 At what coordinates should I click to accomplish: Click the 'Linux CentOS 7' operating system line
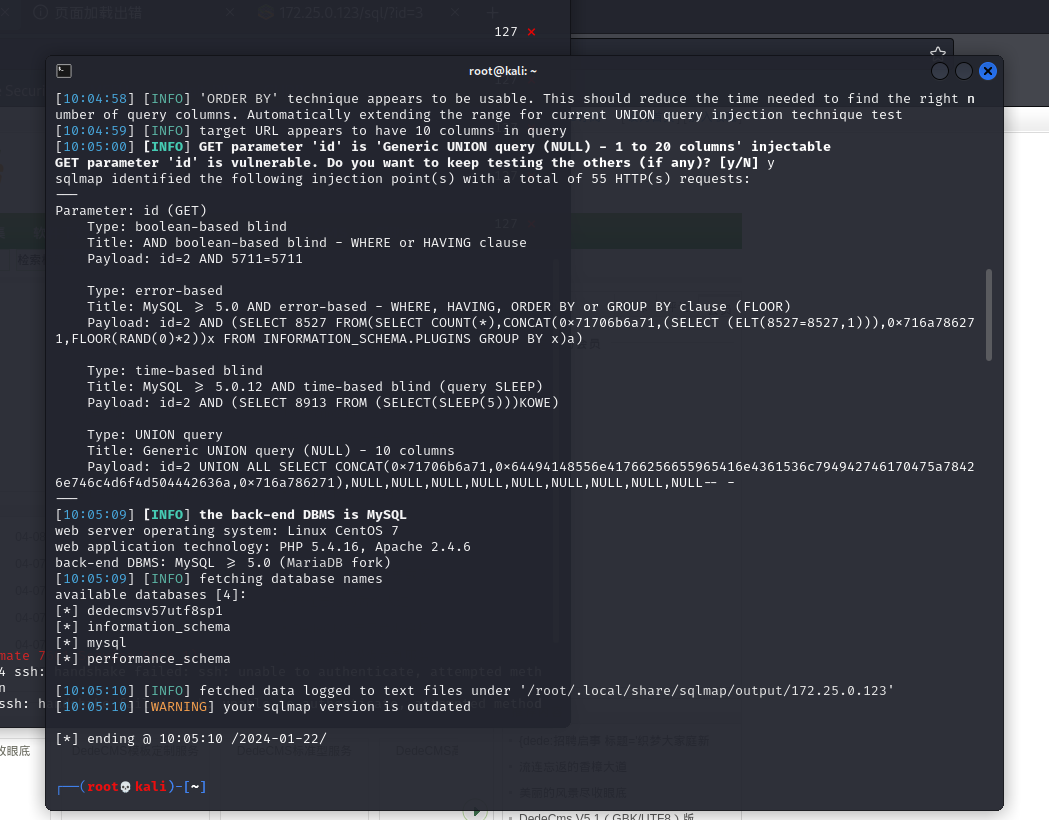(x=227, y=530)
